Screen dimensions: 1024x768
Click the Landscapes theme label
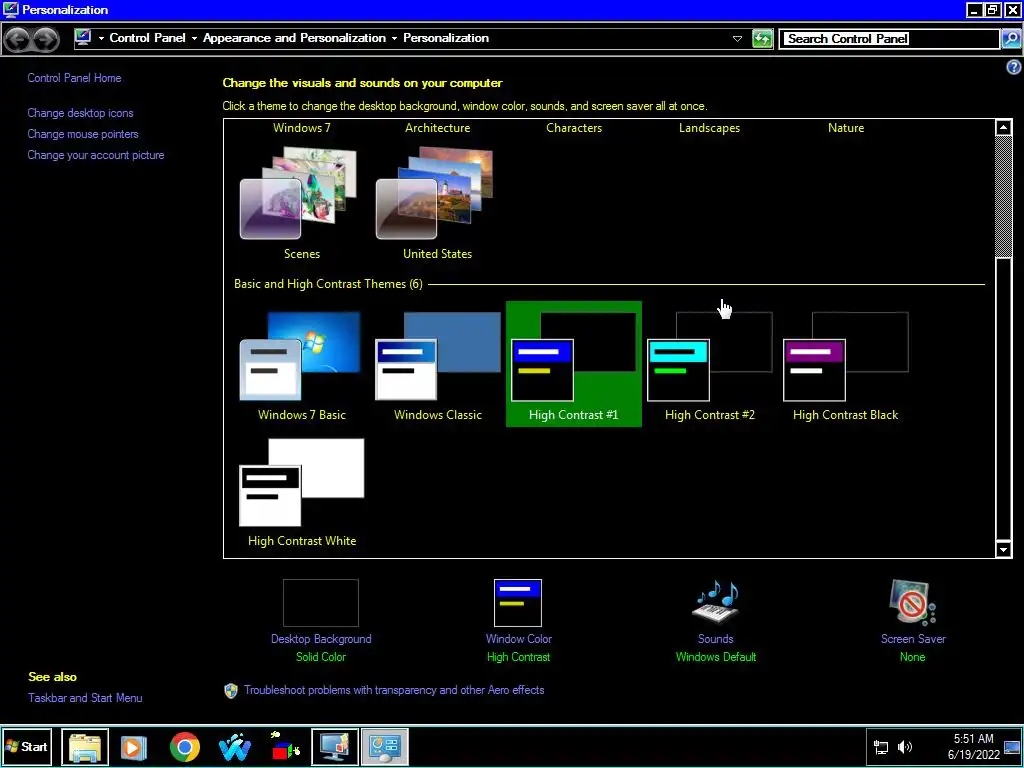(x=709, y=128)
